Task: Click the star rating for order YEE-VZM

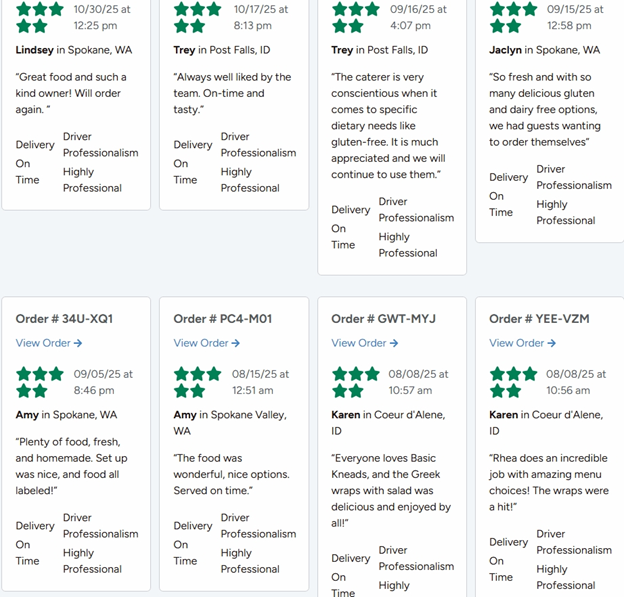Action: click(x=514, y=382)
